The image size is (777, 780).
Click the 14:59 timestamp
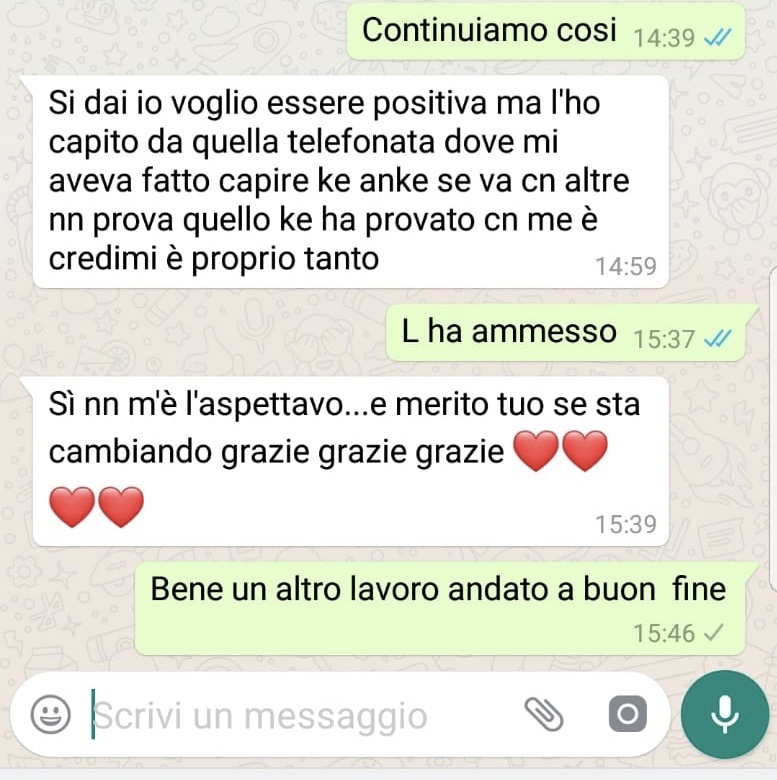pos(626,266)
